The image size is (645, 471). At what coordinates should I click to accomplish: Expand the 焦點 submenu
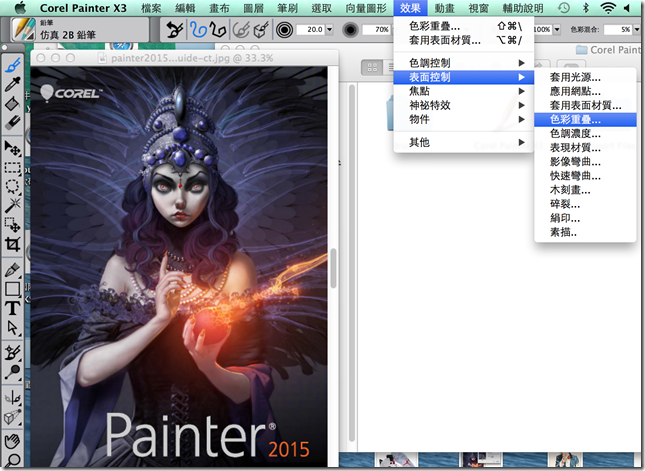click(464, 91)
